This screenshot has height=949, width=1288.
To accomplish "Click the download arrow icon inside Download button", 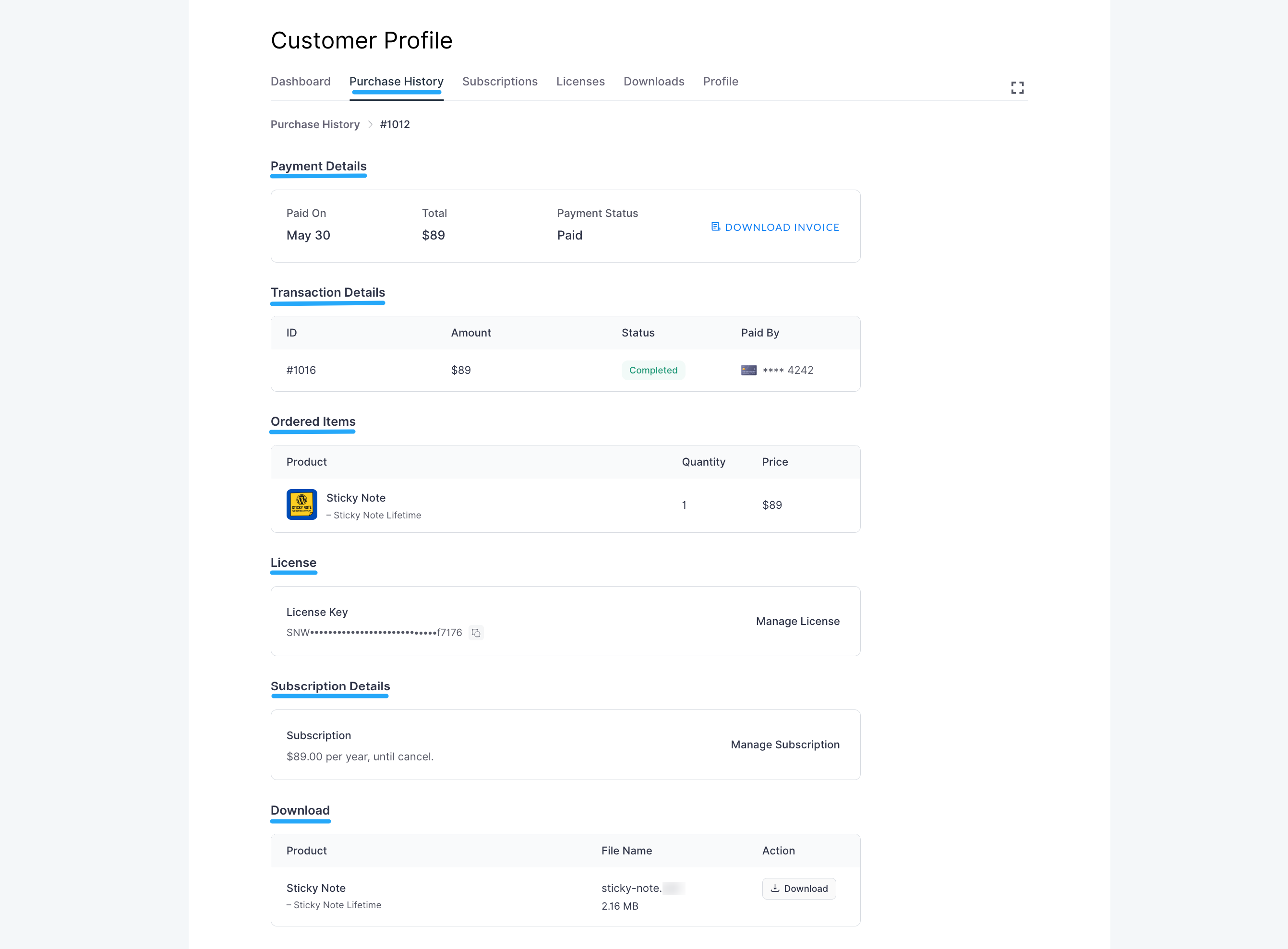I will click(x=776, y=888).
